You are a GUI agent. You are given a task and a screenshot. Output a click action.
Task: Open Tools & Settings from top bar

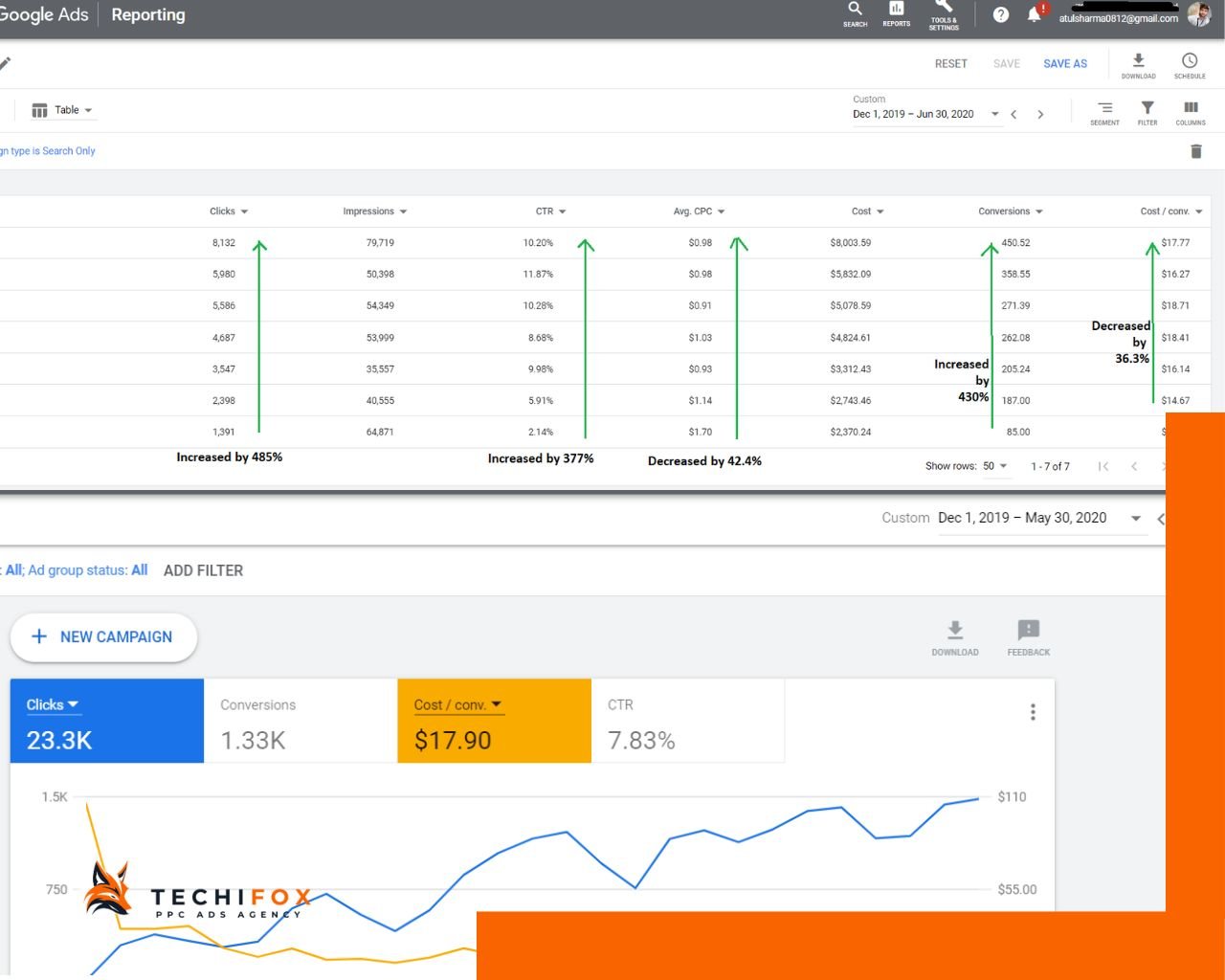coord(944,14)
